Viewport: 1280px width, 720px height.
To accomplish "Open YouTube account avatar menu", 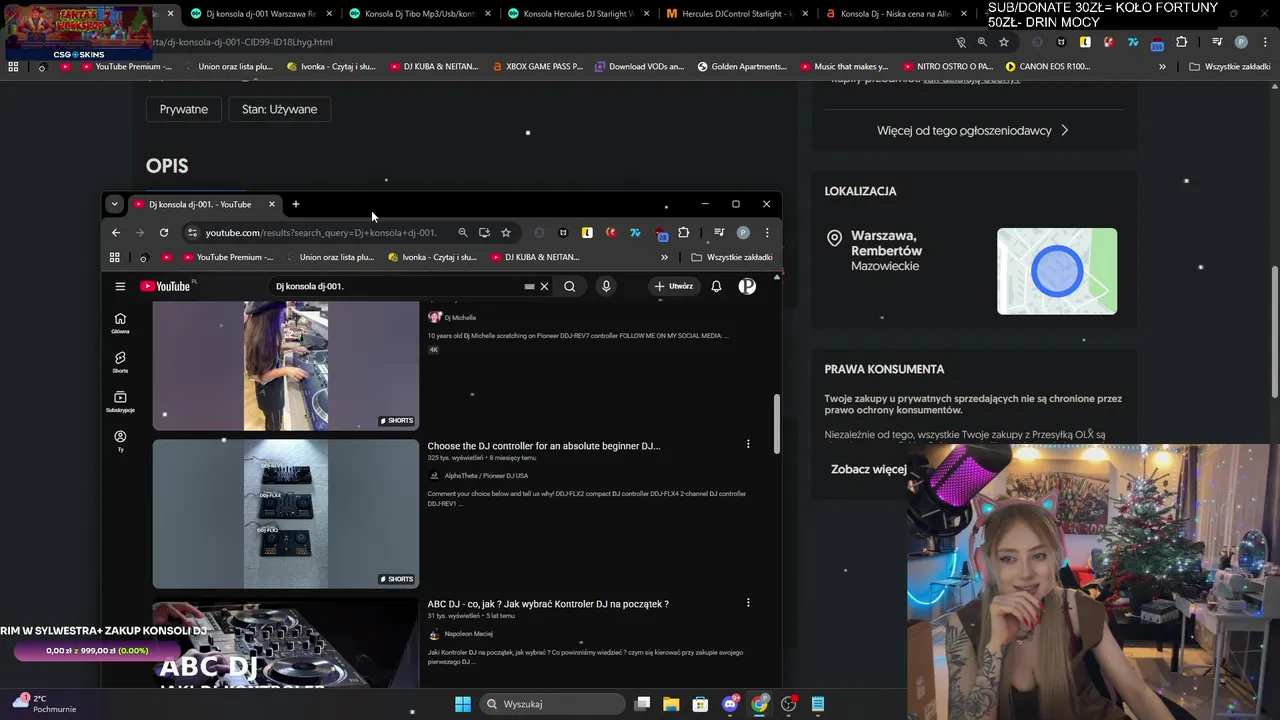I will coord(747,286).
